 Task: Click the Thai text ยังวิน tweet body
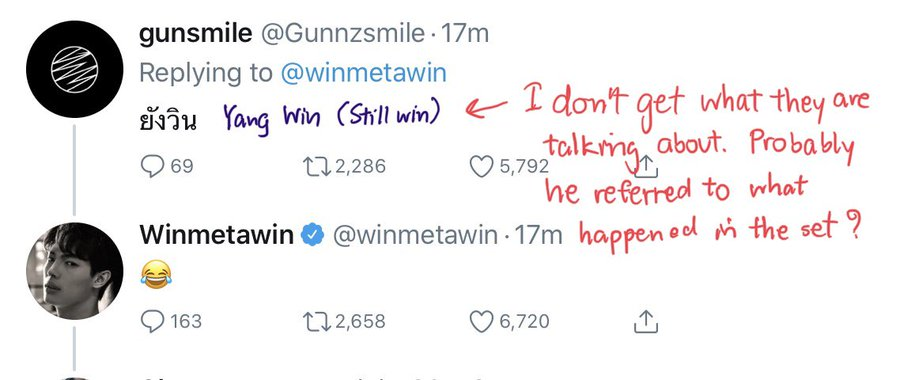point(169,119)
